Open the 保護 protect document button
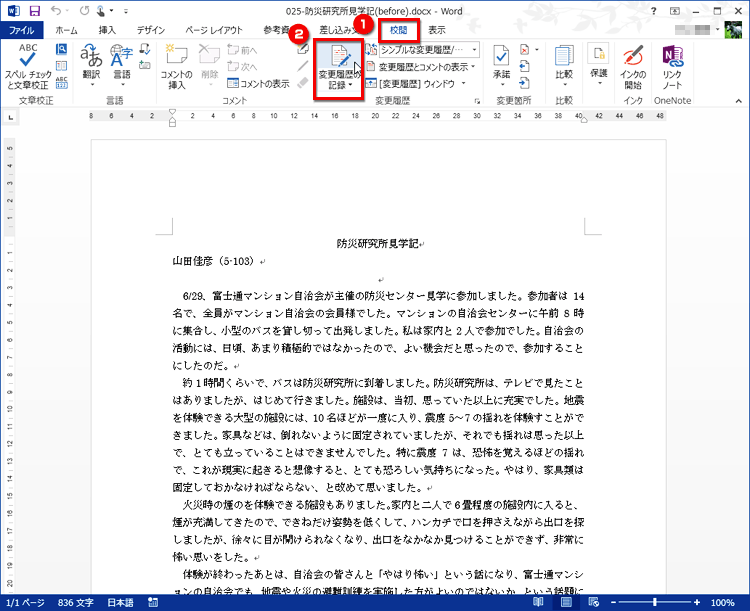The image size is (750, 611). coord(599,65)
